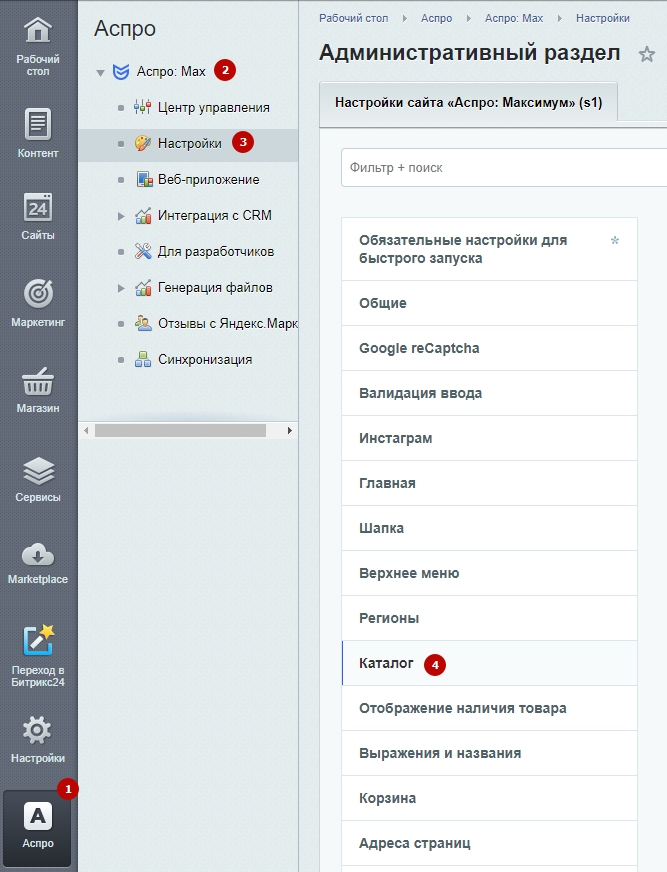Open the Аспро letter A icon

coord(38,816)
